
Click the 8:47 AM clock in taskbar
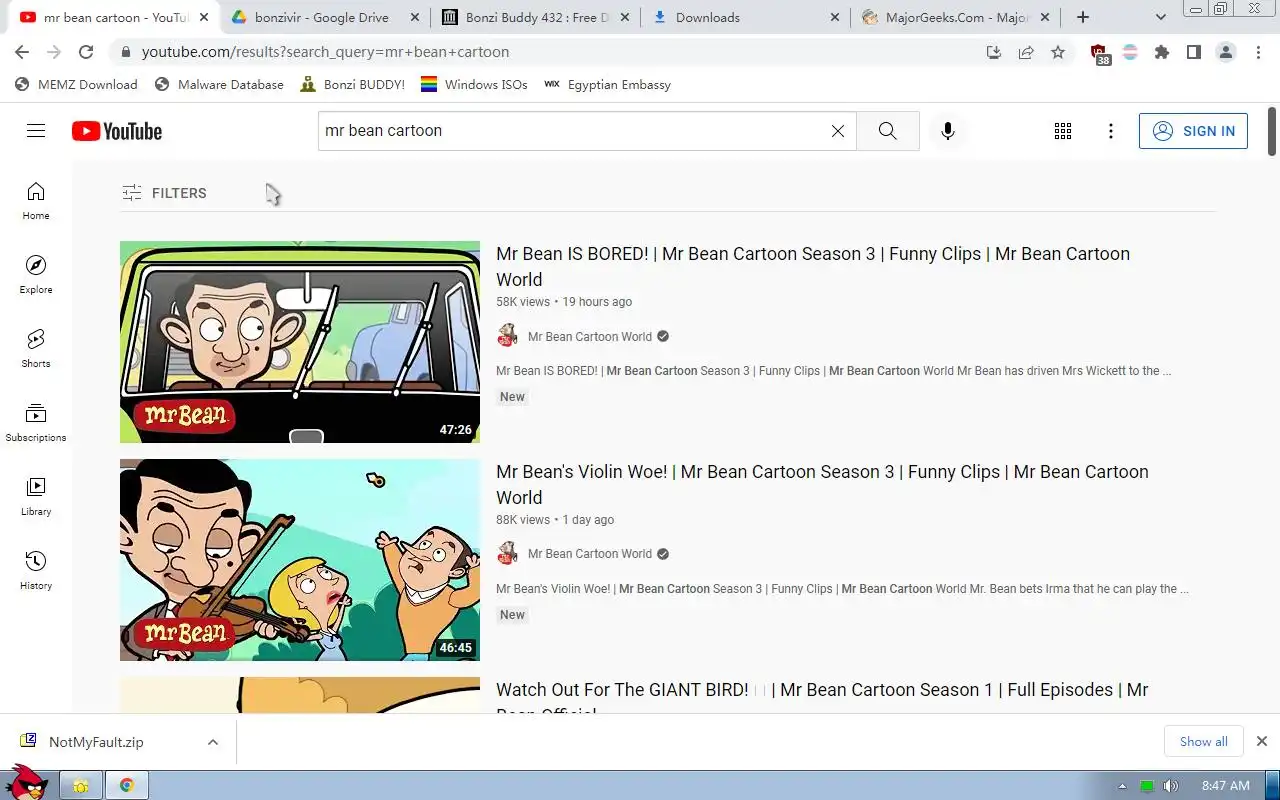coord(1225,786)
